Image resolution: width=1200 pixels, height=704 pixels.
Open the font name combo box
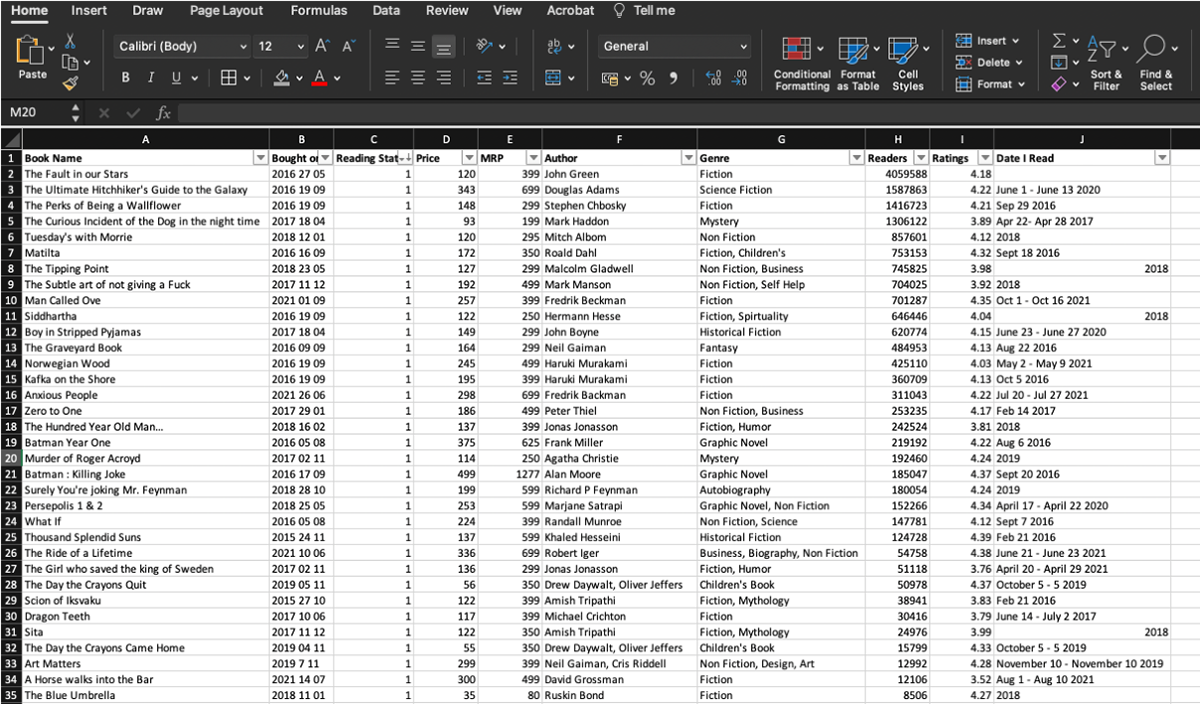click(x=182, y=46)
